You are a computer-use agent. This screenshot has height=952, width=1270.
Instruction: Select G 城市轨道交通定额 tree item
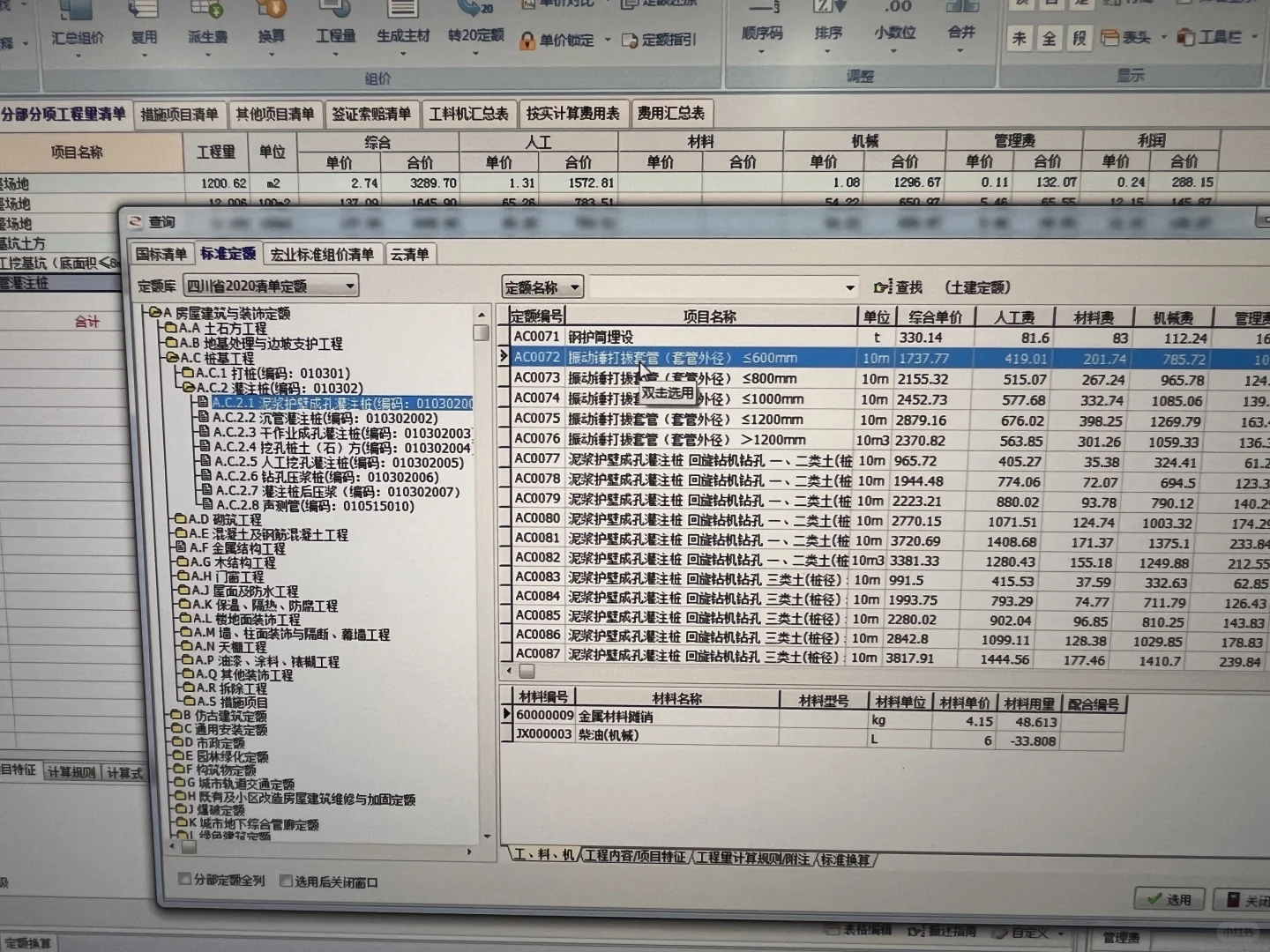(x=240, y=784)
